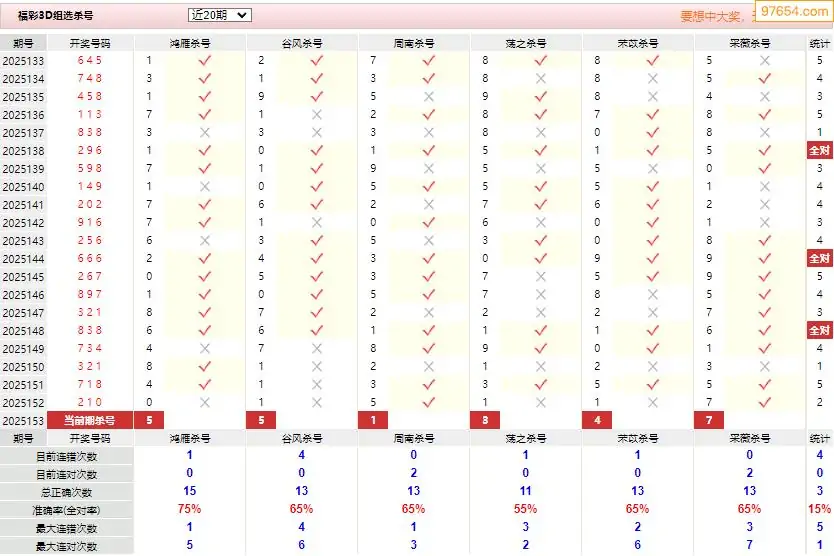Click the red box showing 4 in row 2025153
This screenshot has width=834, height=556.
click(x=597, y=420)
